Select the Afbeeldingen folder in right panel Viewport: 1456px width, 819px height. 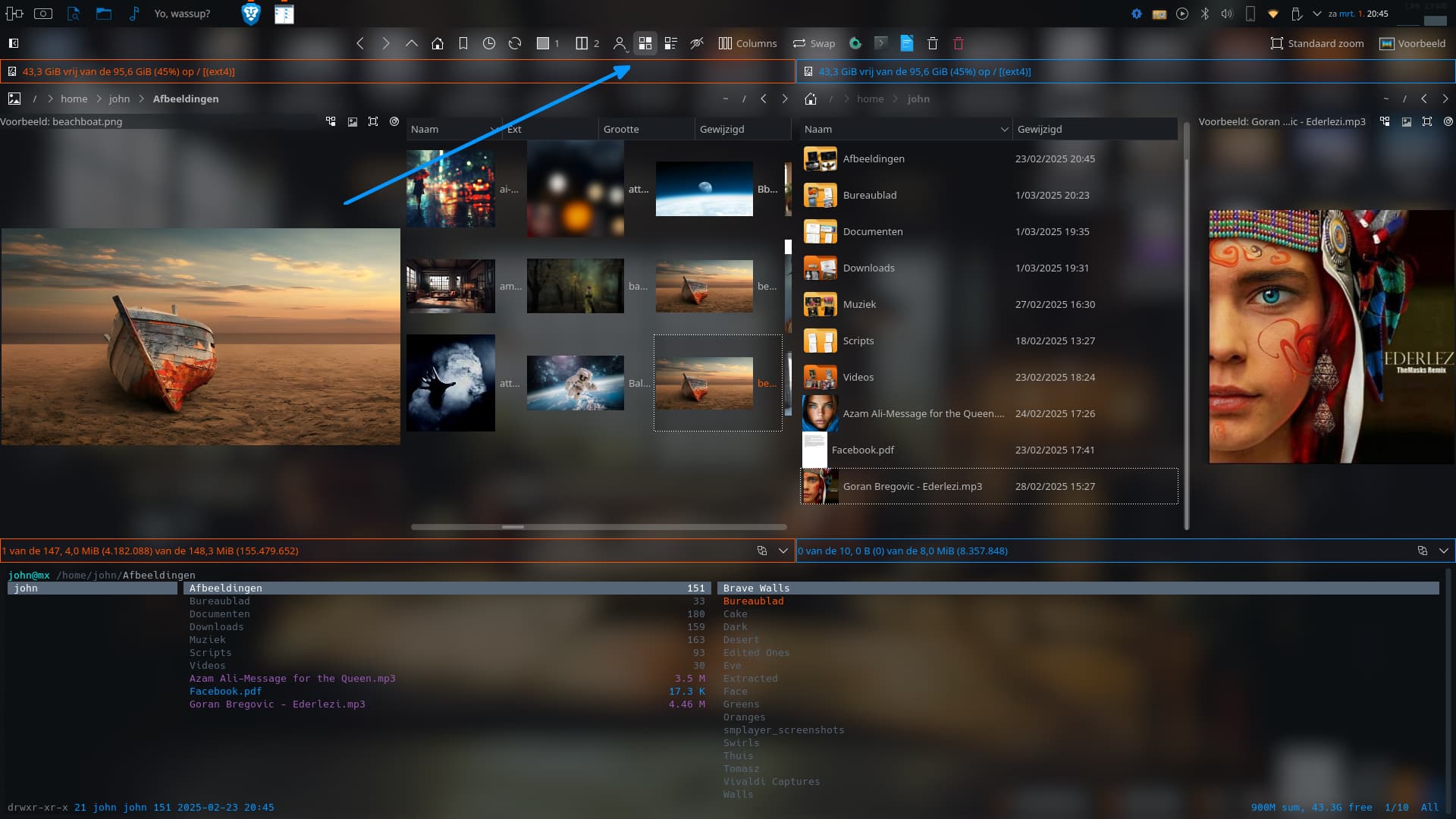tap(989, 158)
